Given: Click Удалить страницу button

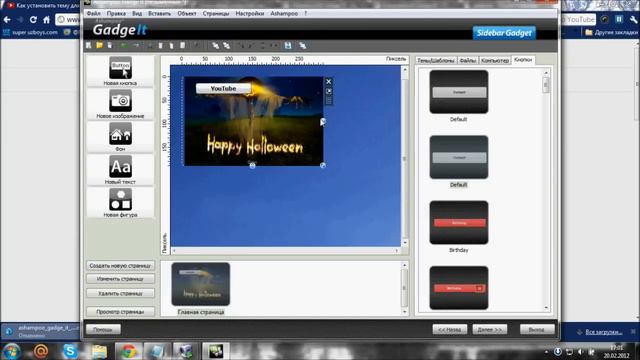Looking at the screenshot, I should (x=120, y=293).
